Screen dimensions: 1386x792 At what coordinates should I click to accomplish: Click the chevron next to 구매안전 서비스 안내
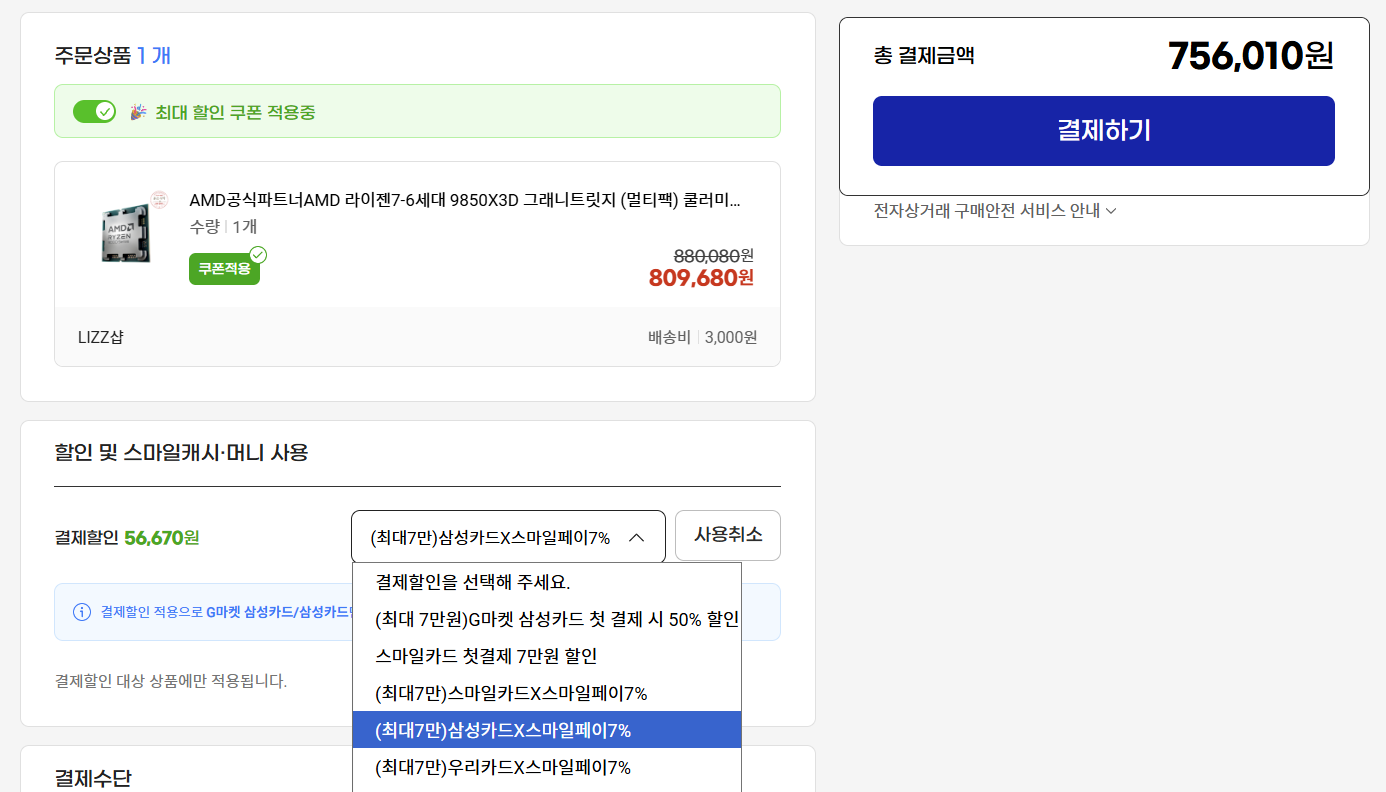point(1111,211)
